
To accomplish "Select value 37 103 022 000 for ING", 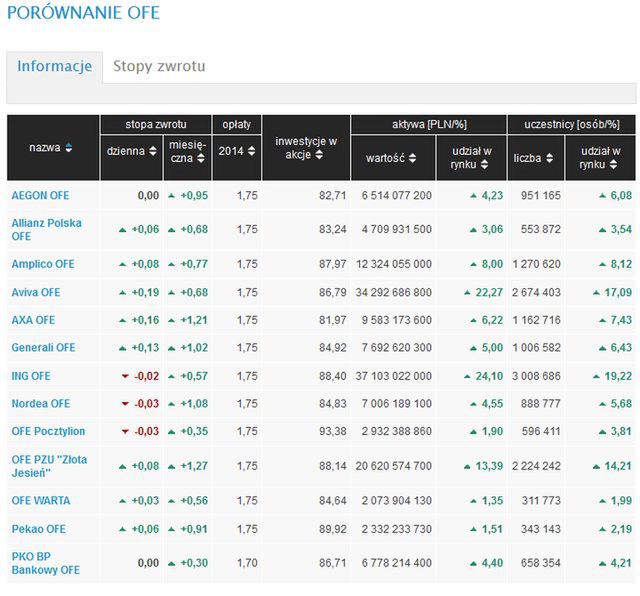I will point(393,376).
